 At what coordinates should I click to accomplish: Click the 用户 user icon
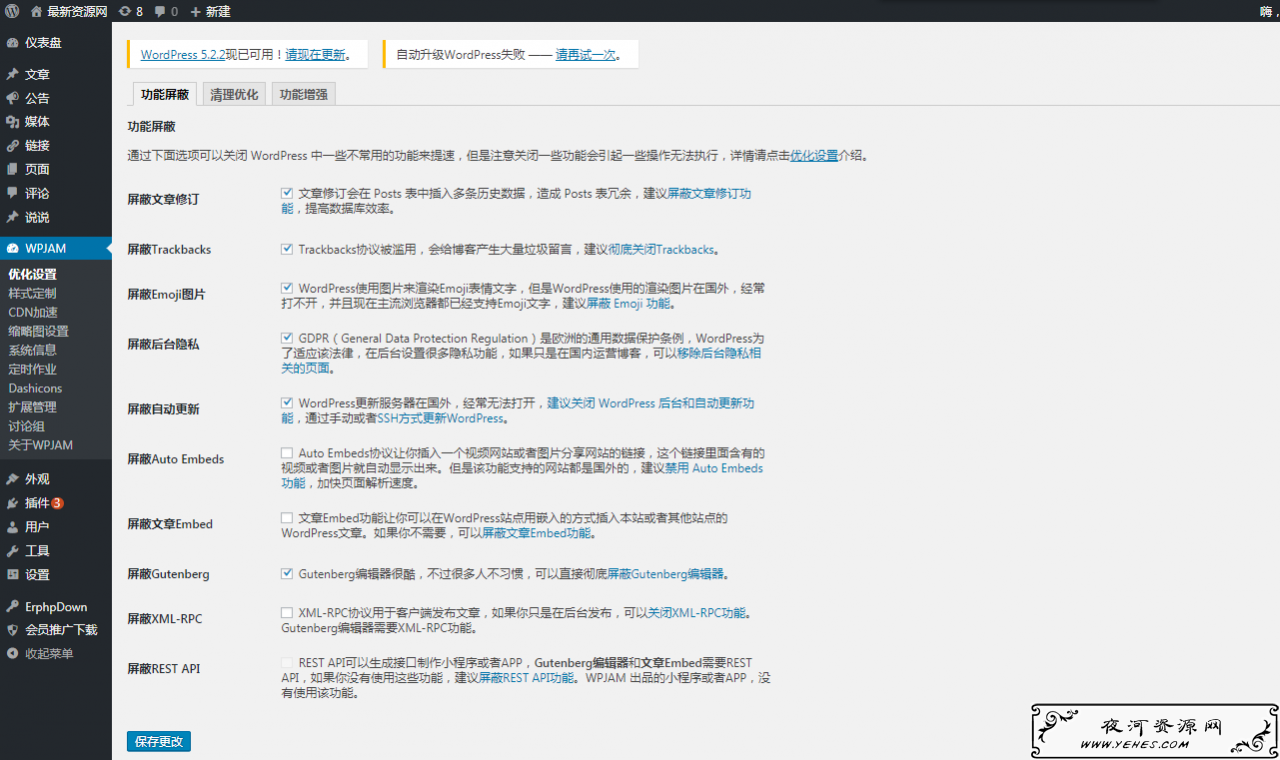12,527
